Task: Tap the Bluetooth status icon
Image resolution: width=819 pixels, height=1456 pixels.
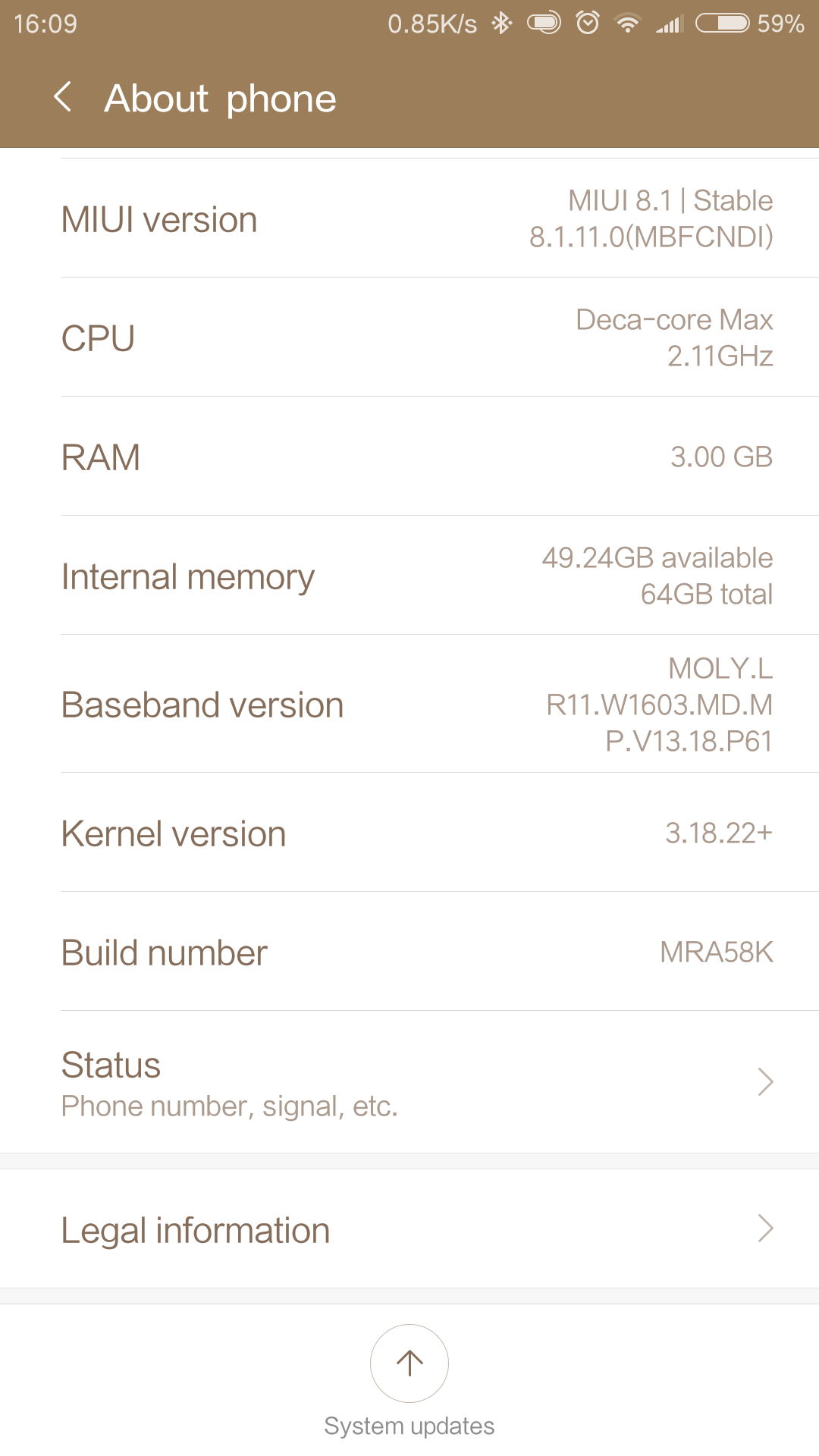Action: pos(501,24)
